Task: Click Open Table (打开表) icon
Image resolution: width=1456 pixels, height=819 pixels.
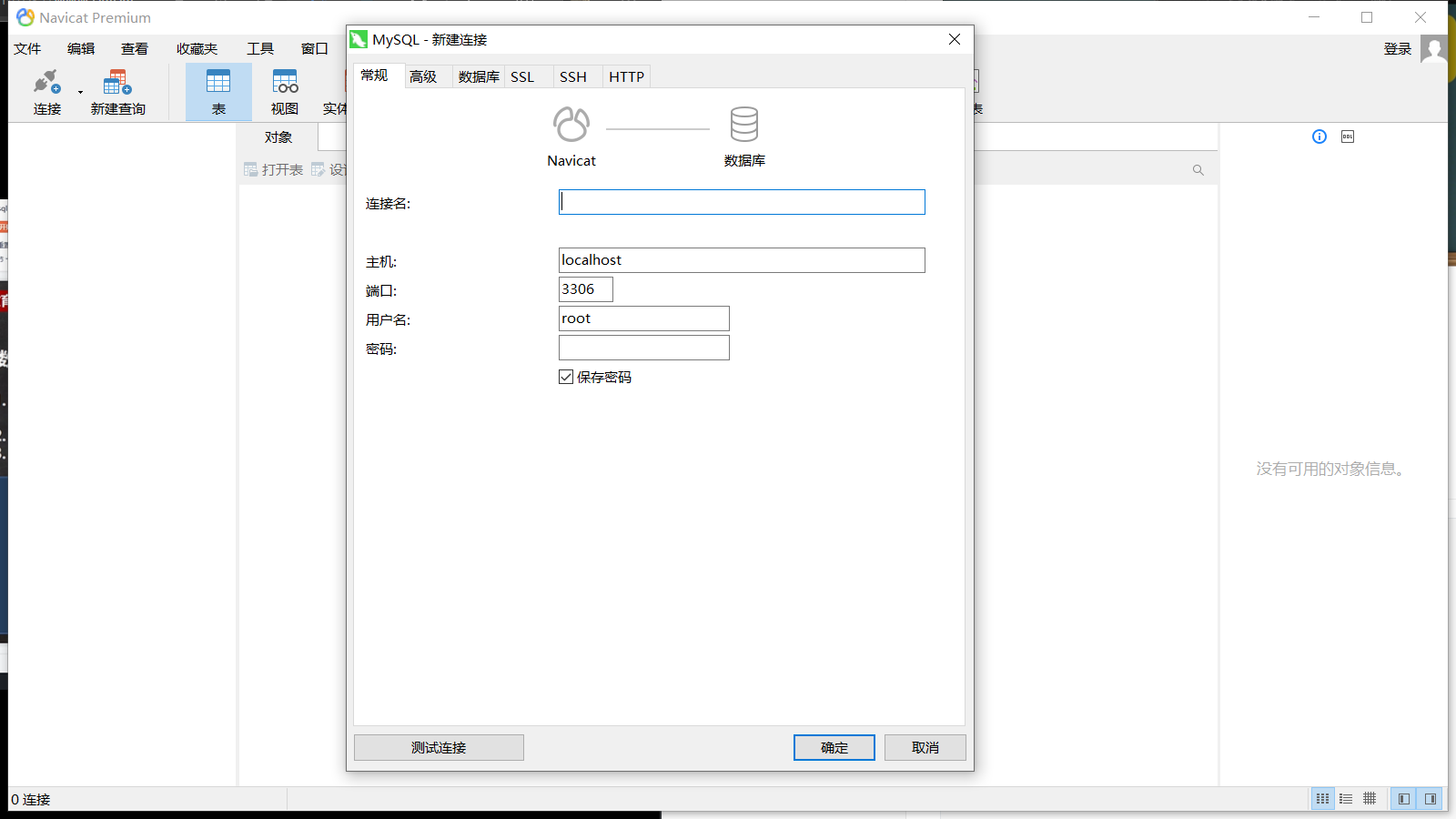Action: (251, 169)
